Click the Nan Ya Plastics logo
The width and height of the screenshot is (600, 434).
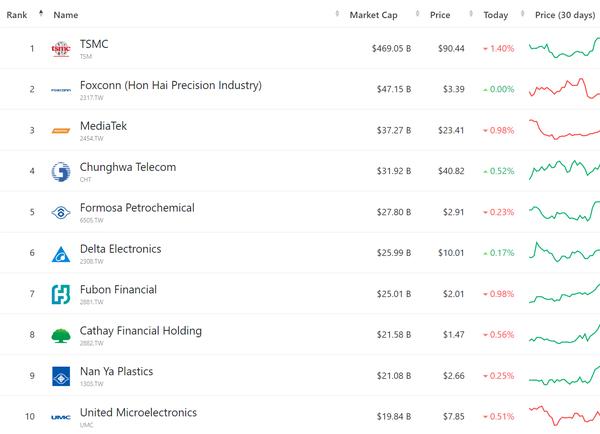[x=61, y=376]
